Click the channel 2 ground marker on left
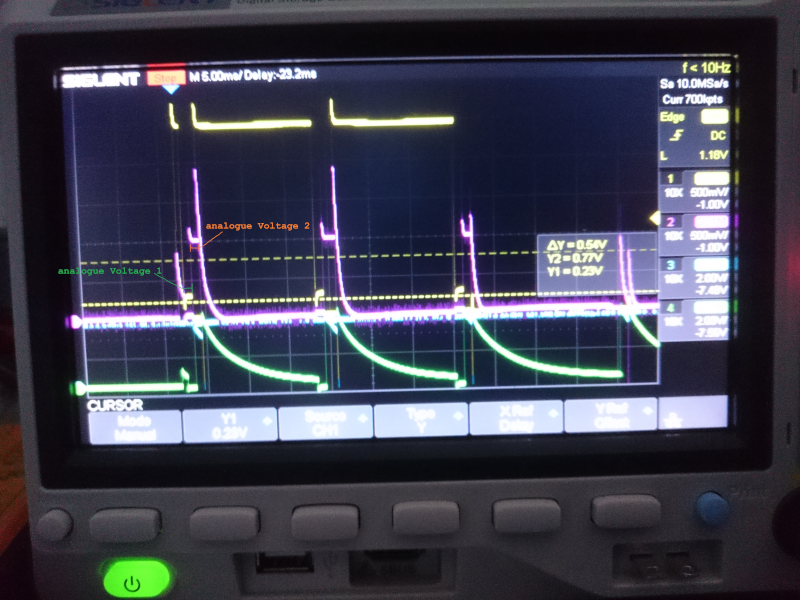This screenshot has width=800, height=600. point(75,322)
